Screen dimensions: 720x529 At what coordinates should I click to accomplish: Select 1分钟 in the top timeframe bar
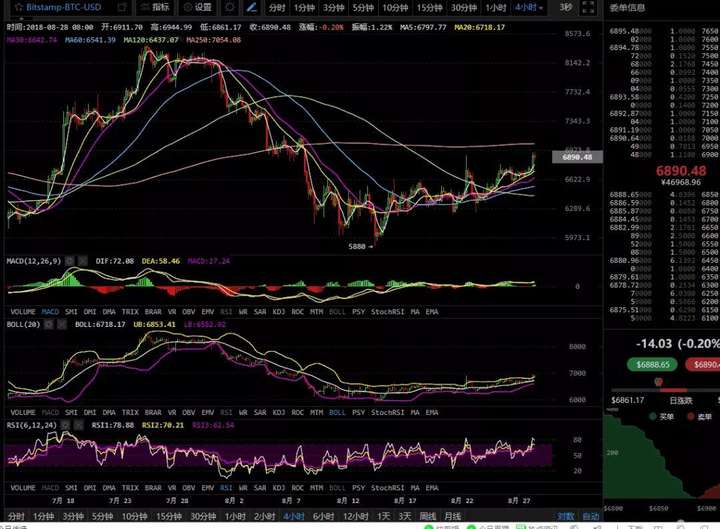(304, 8)
